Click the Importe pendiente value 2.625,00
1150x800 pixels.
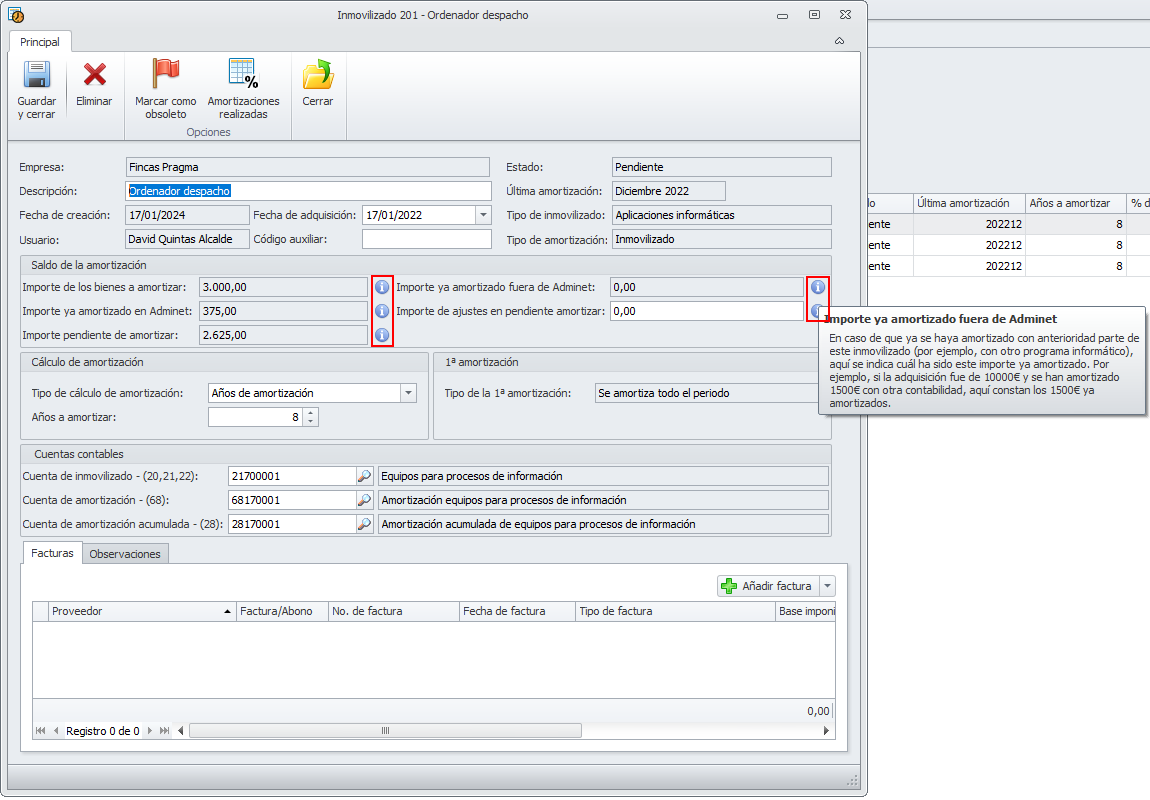click(283, 335)
